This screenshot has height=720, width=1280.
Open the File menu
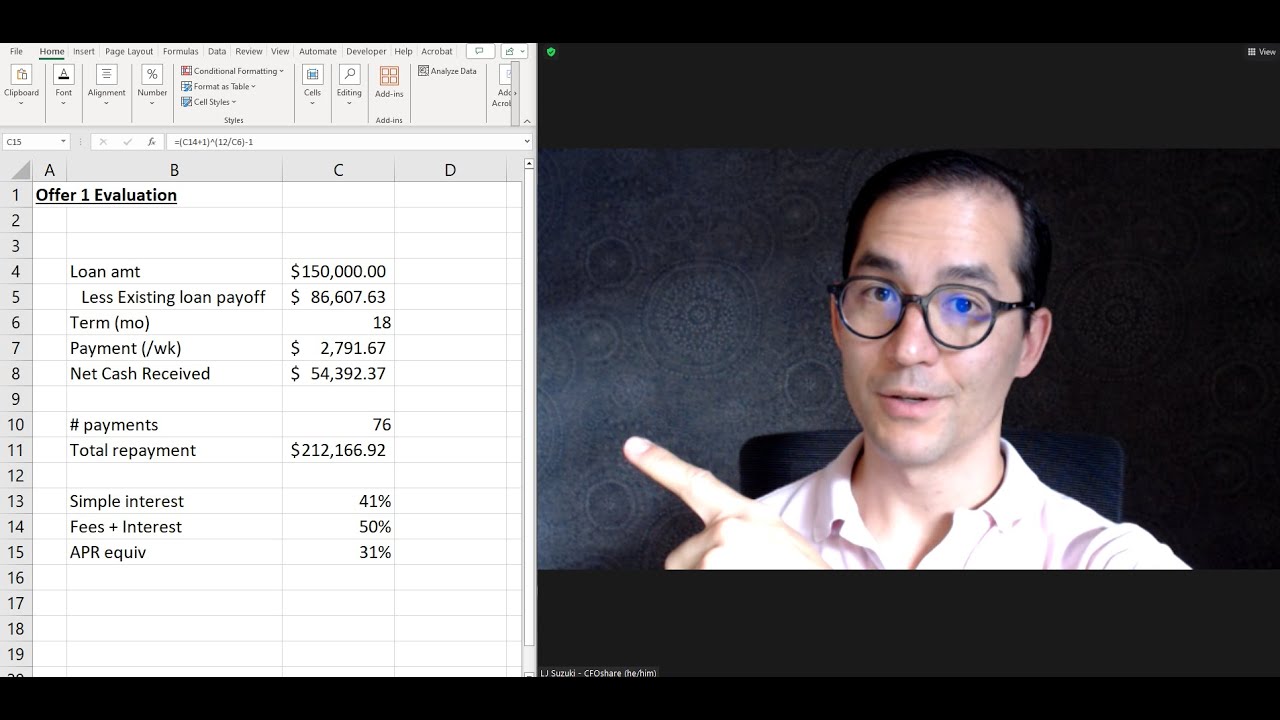point(16,51)
